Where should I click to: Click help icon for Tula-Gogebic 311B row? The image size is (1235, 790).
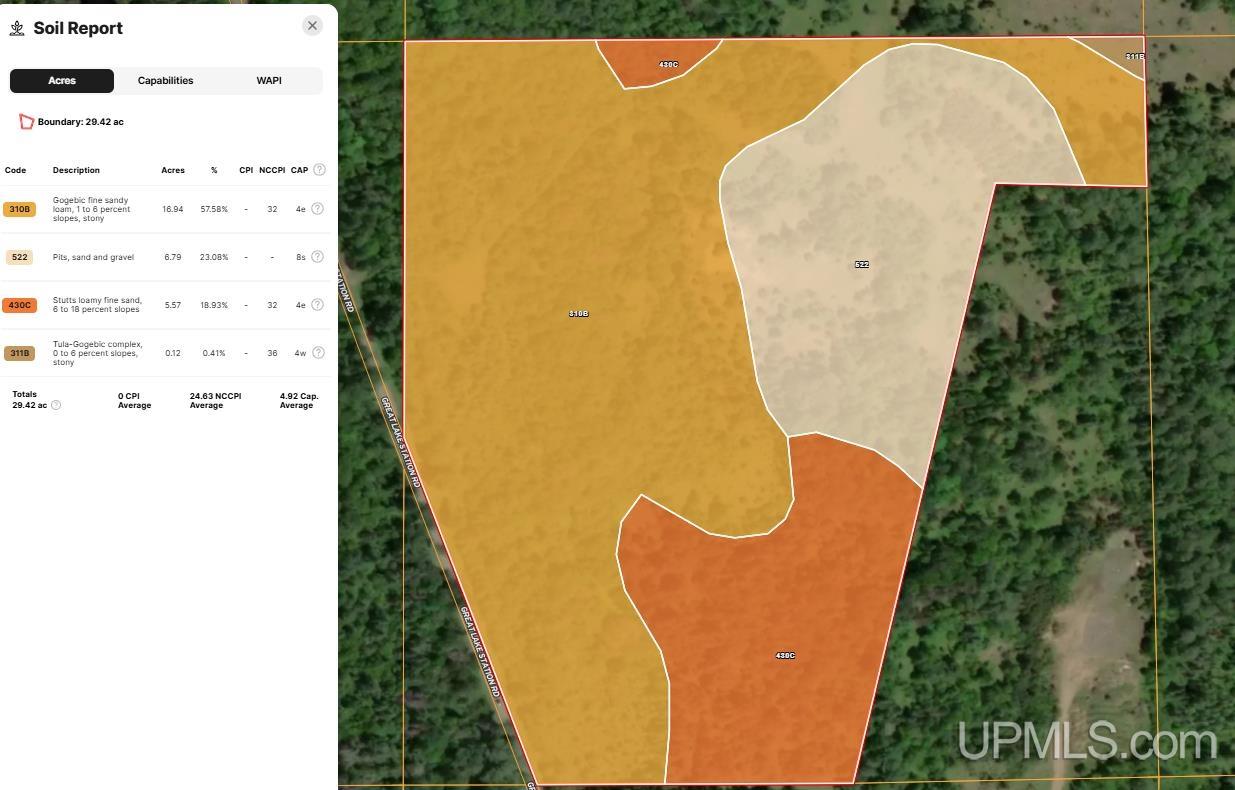click(x=317, y=353)
